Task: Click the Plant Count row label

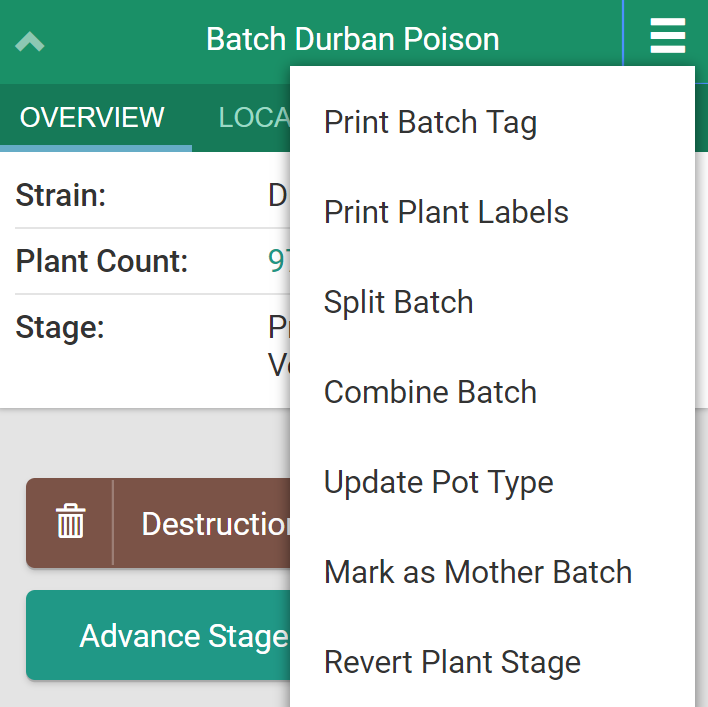Action: pyautogui.click(x=101, y=262)
